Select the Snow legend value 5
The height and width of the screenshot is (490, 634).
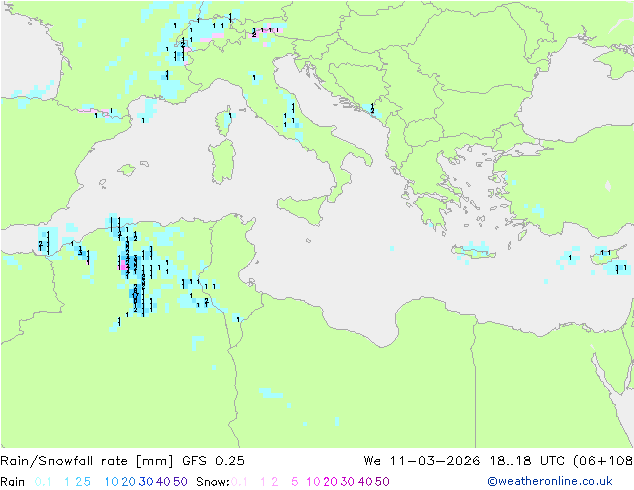[x=295, y=482]
